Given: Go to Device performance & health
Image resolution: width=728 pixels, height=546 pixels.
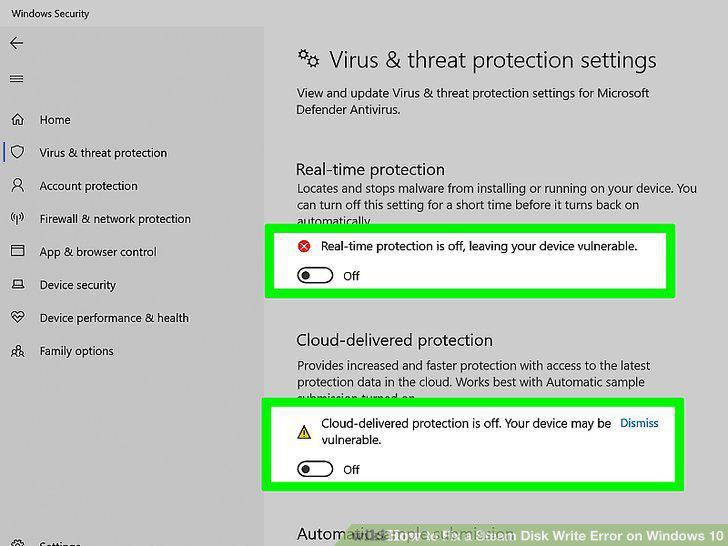Looking at the screenshot, I should (114, 318).
